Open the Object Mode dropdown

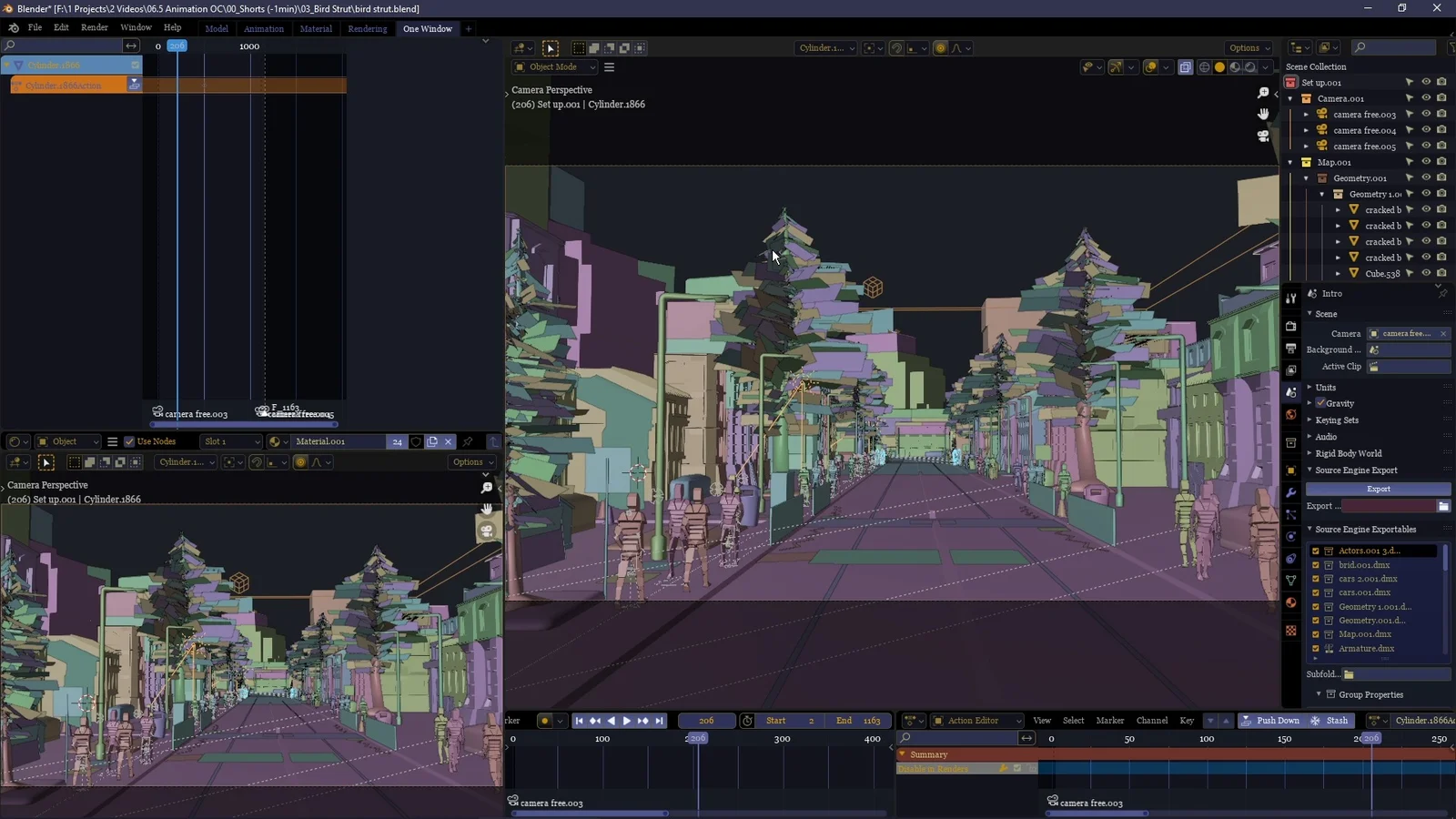pos(555,67)
